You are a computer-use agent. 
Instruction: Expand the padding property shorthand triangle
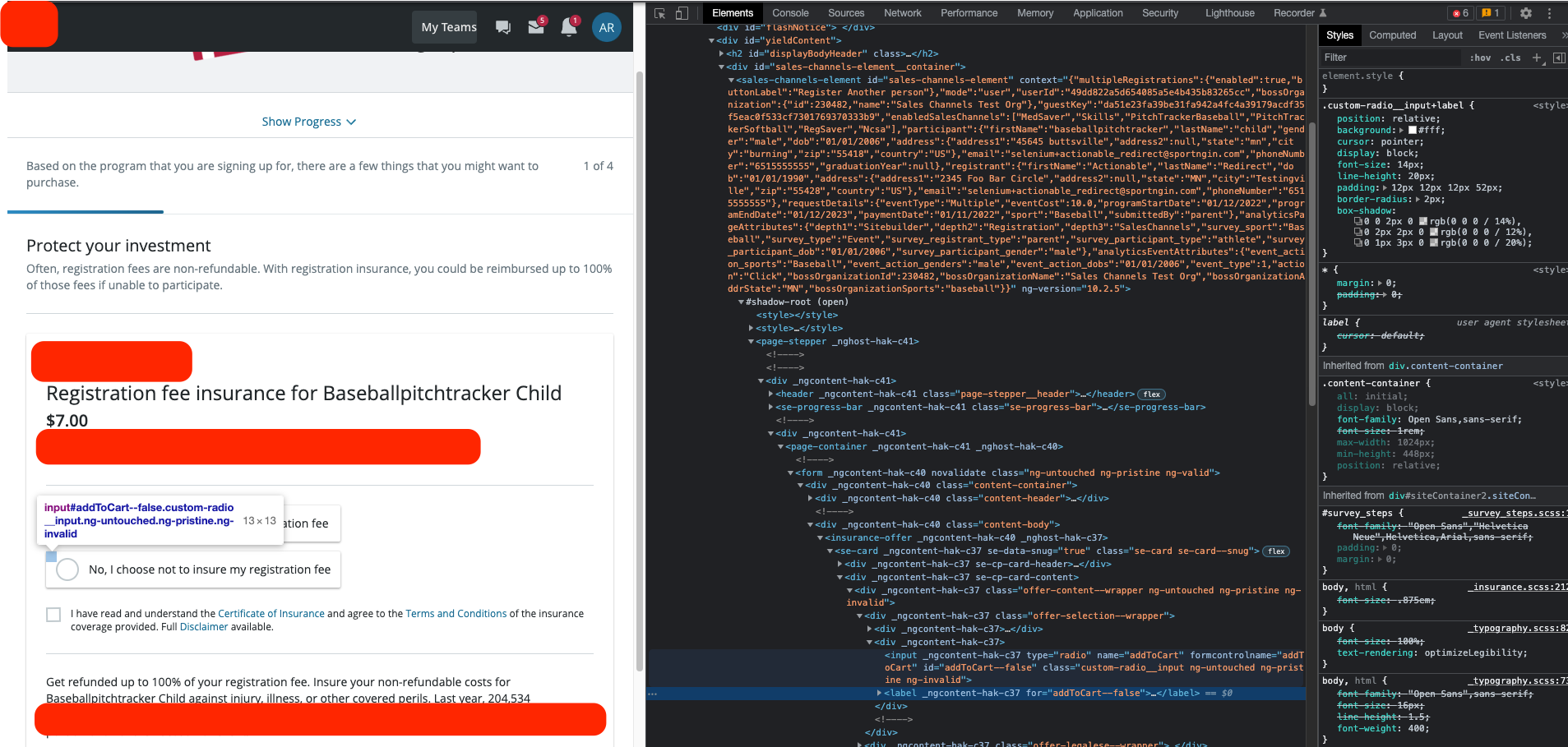(1385, 188)
